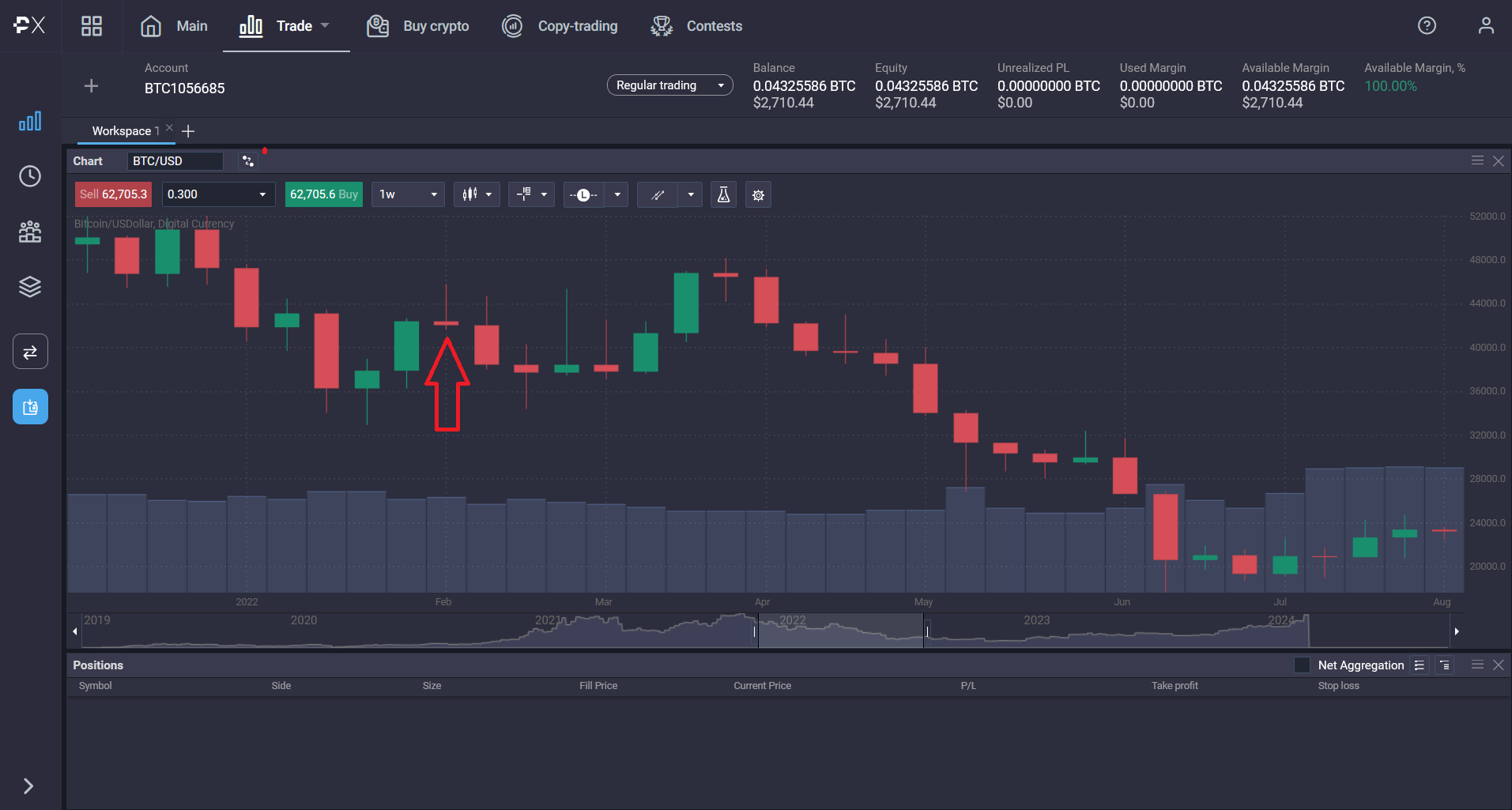Select the chart bars sidebar icon
Viewport: 1512px width, 810px height.
(30, 121)
